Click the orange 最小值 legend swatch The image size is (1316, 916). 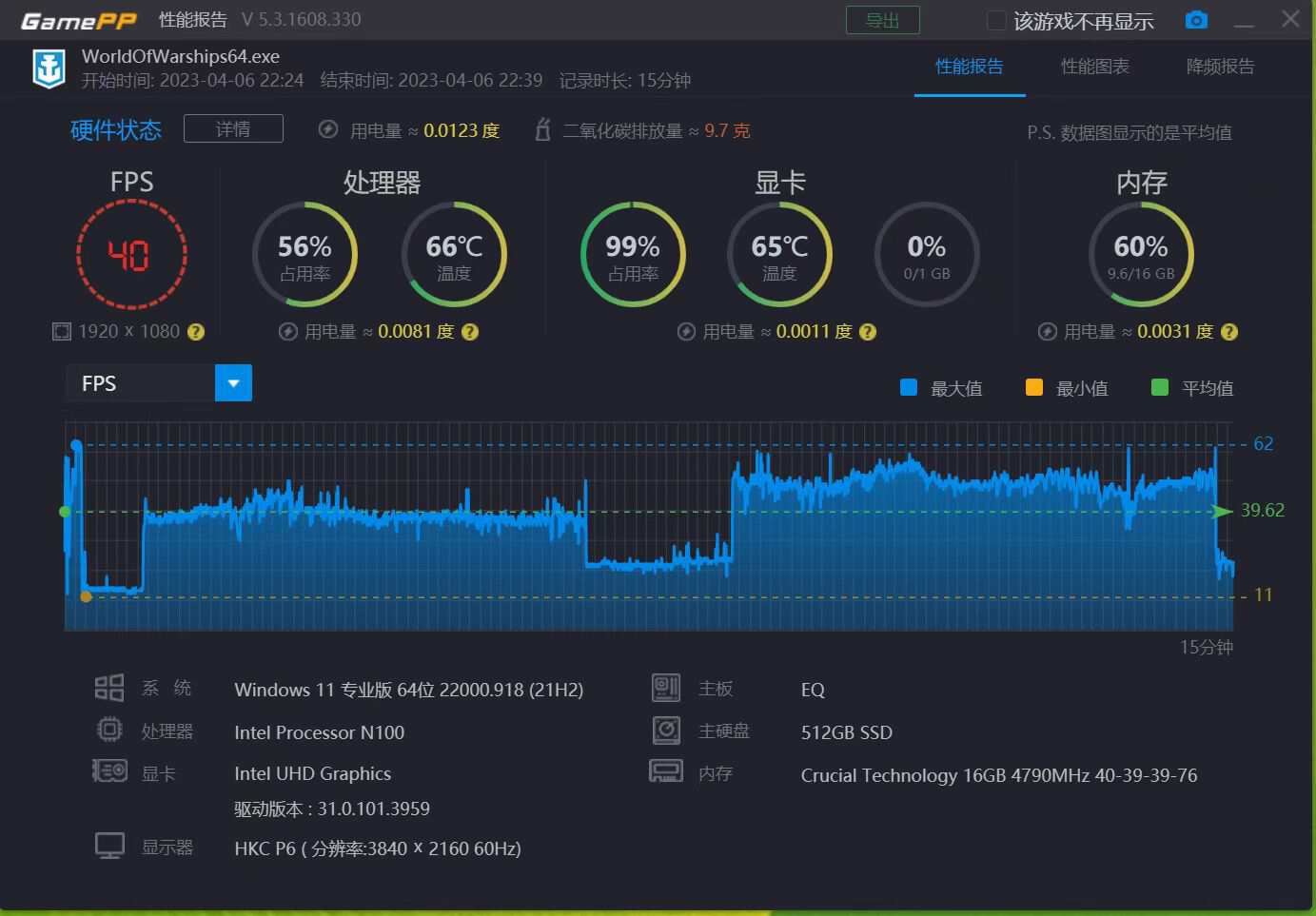1034,387
